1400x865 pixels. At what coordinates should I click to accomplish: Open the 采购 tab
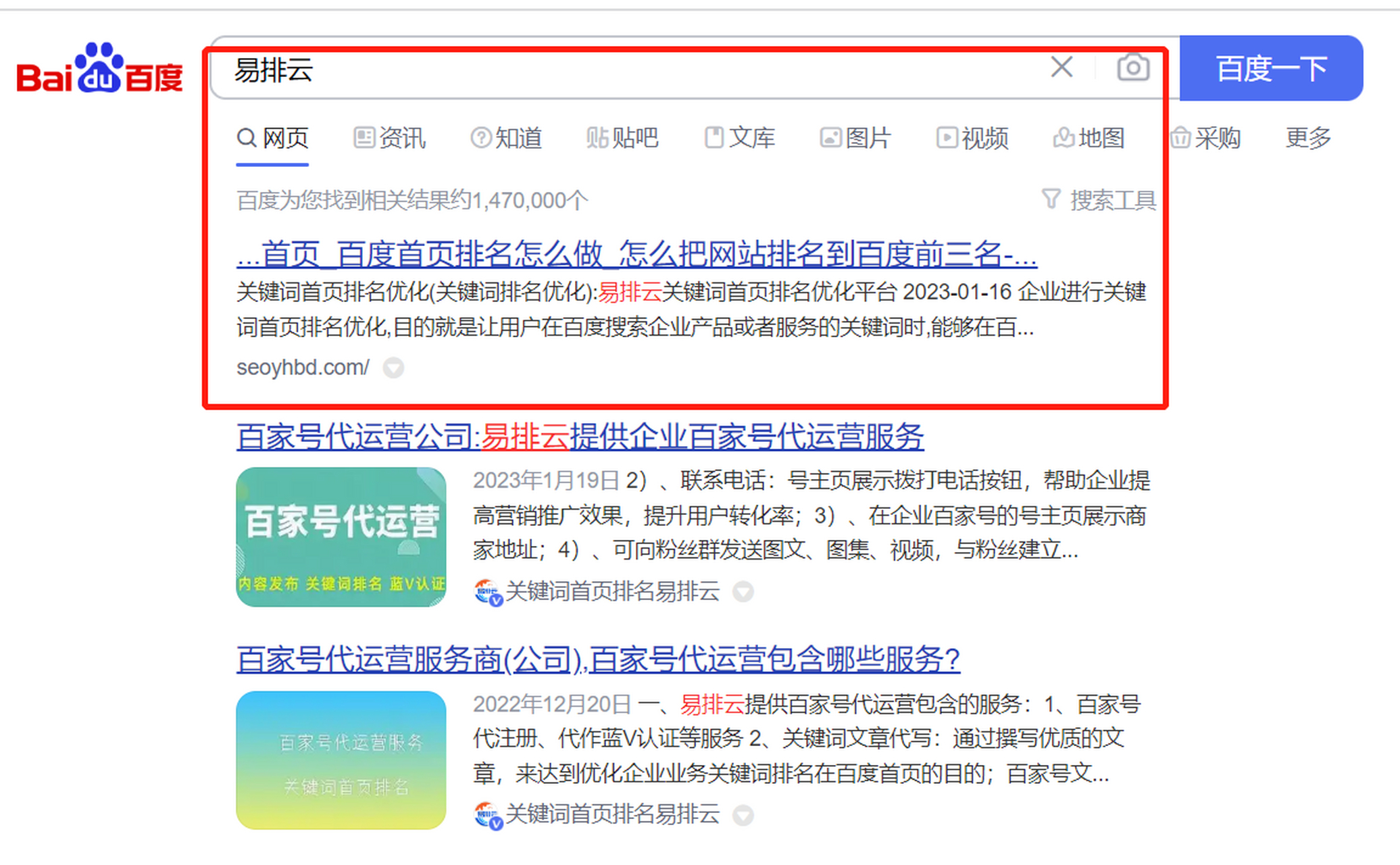coord(1205,138)
